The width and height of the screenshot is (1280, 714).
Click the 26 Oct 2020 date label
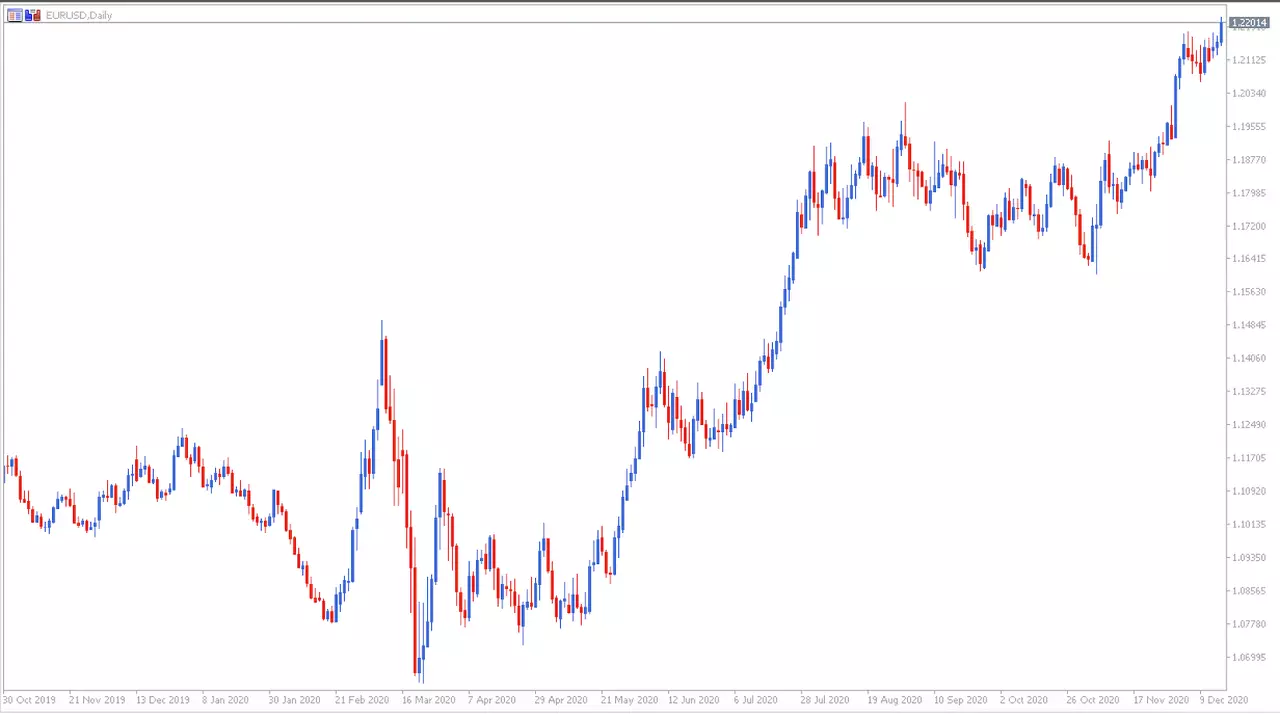(x=1093, y=700)
